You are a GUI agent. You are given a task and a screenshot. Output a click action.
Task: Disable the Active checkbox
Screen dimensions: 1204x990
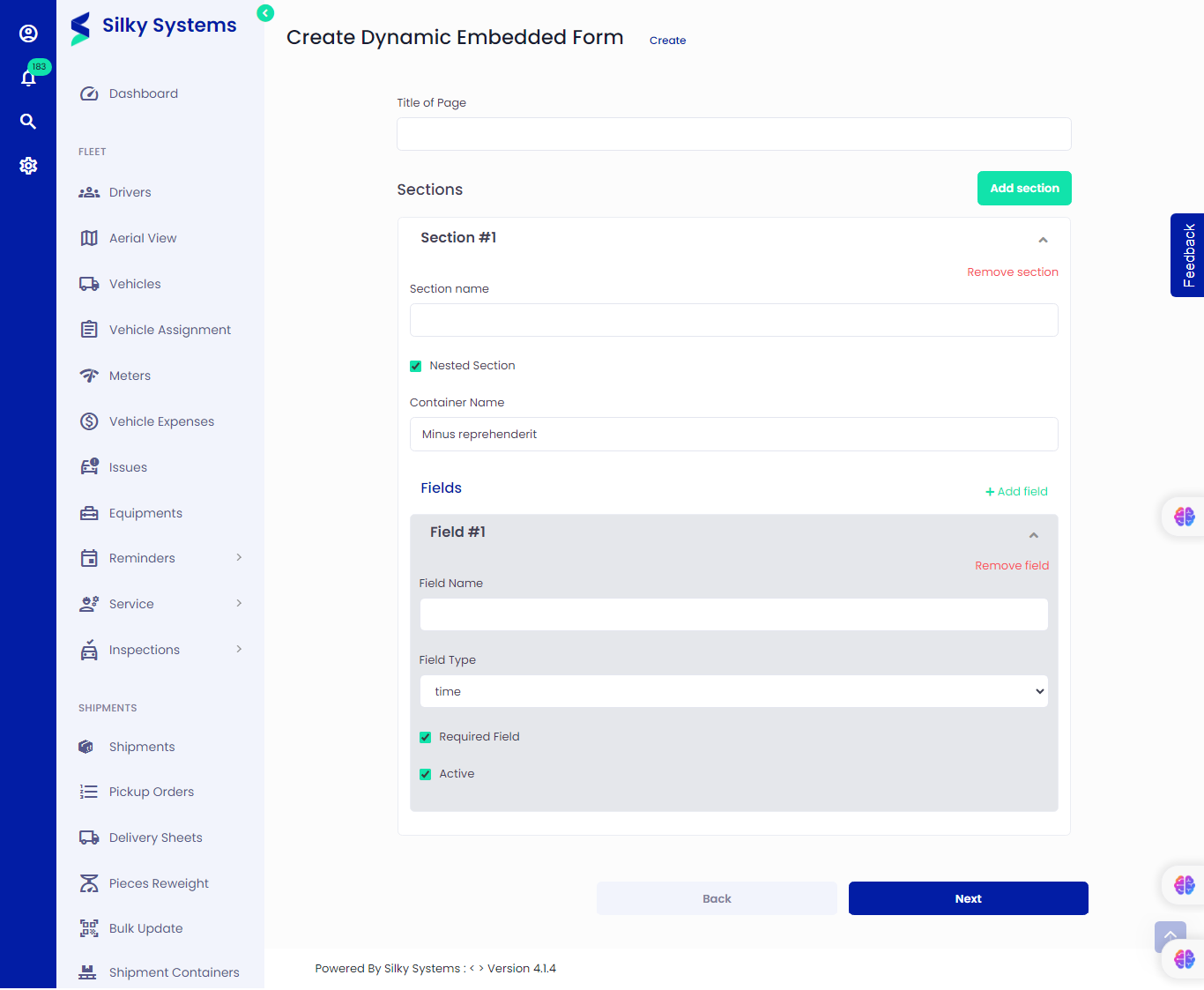click(426, 774)
